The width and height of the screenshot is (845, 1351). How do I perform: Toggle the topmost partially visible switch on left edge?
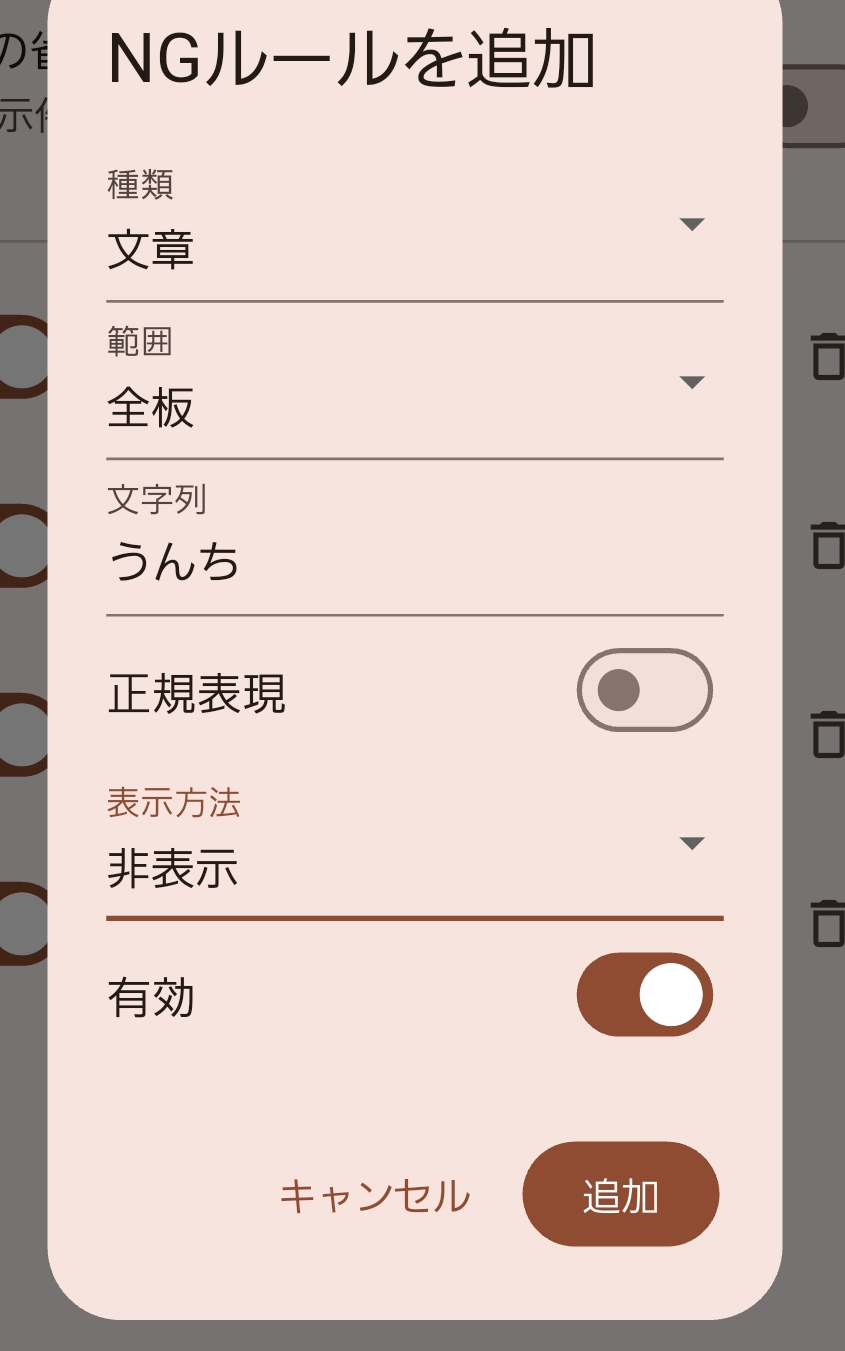pyautogui.click(x=24, y=356)
